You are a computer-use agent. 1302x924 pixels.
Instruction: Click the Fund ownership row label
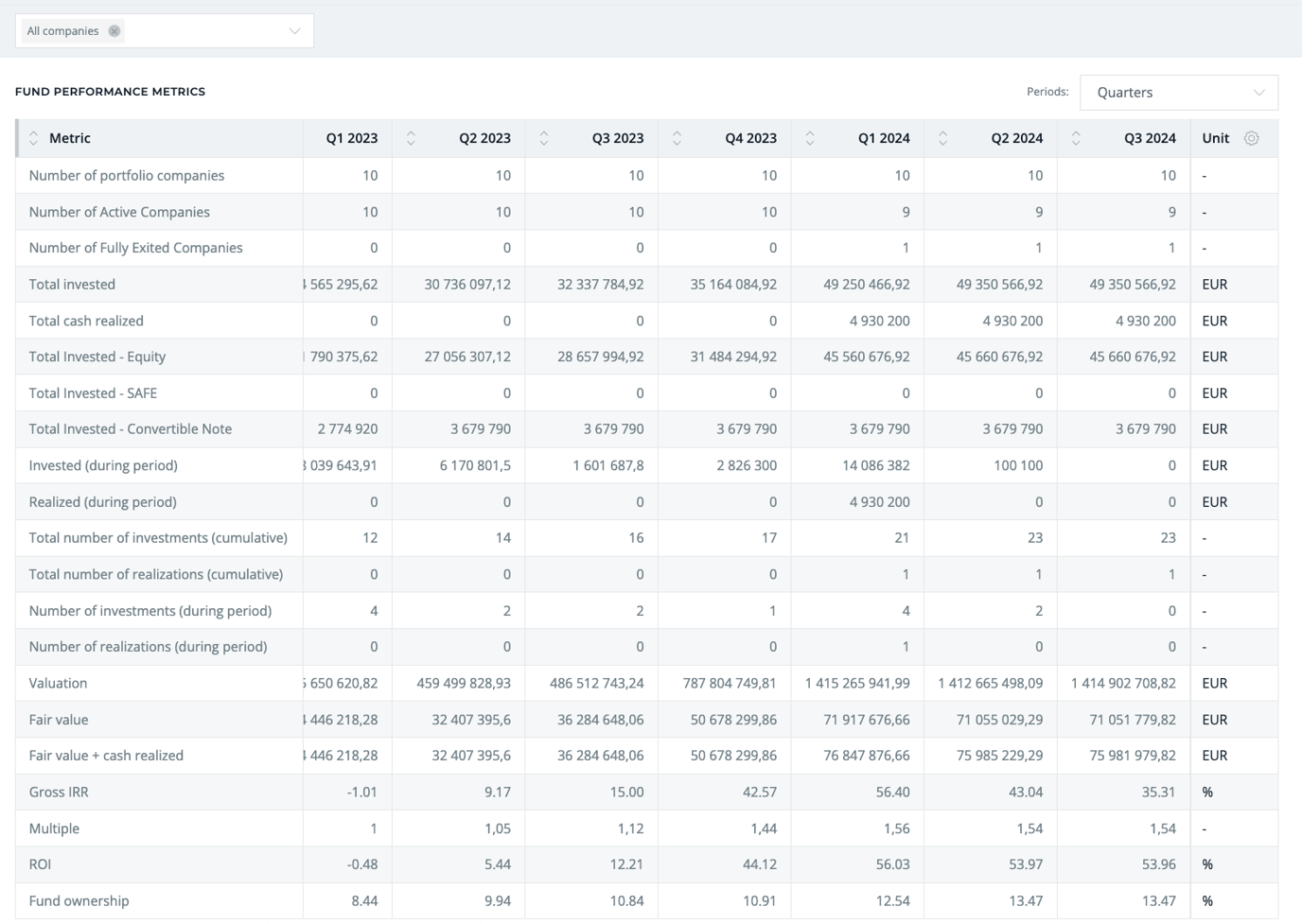79,900
